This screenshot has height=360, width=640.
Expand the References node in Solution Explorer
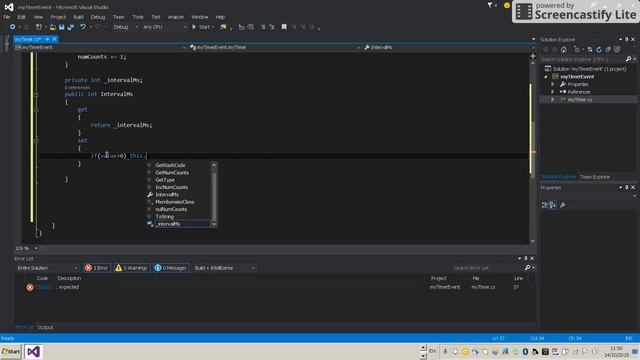click(x=553, y=92)
